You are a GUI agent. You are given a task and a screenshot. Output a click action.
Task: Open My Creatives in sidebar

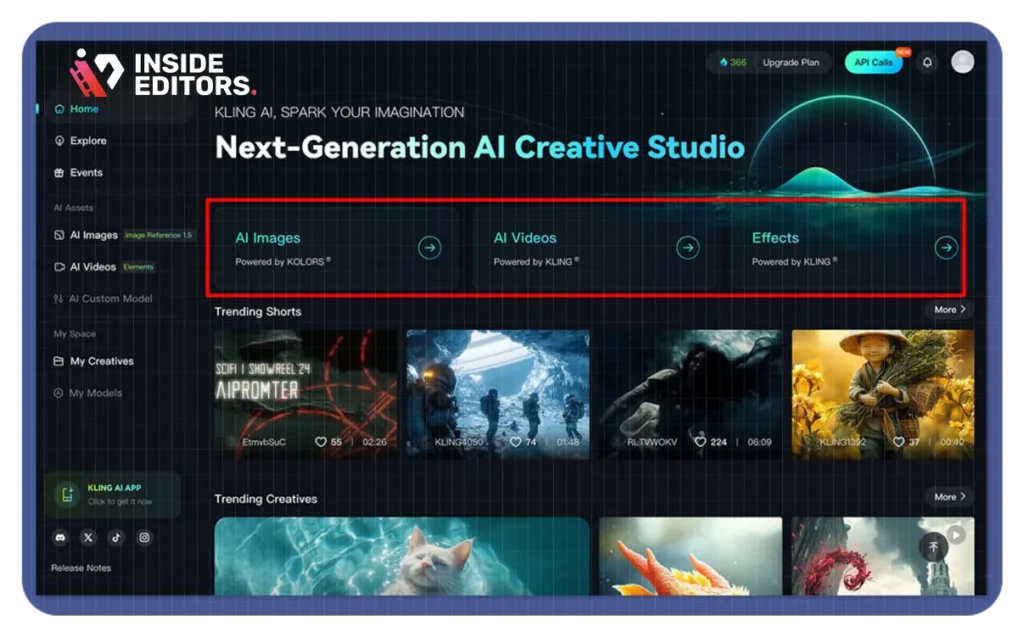94,361
